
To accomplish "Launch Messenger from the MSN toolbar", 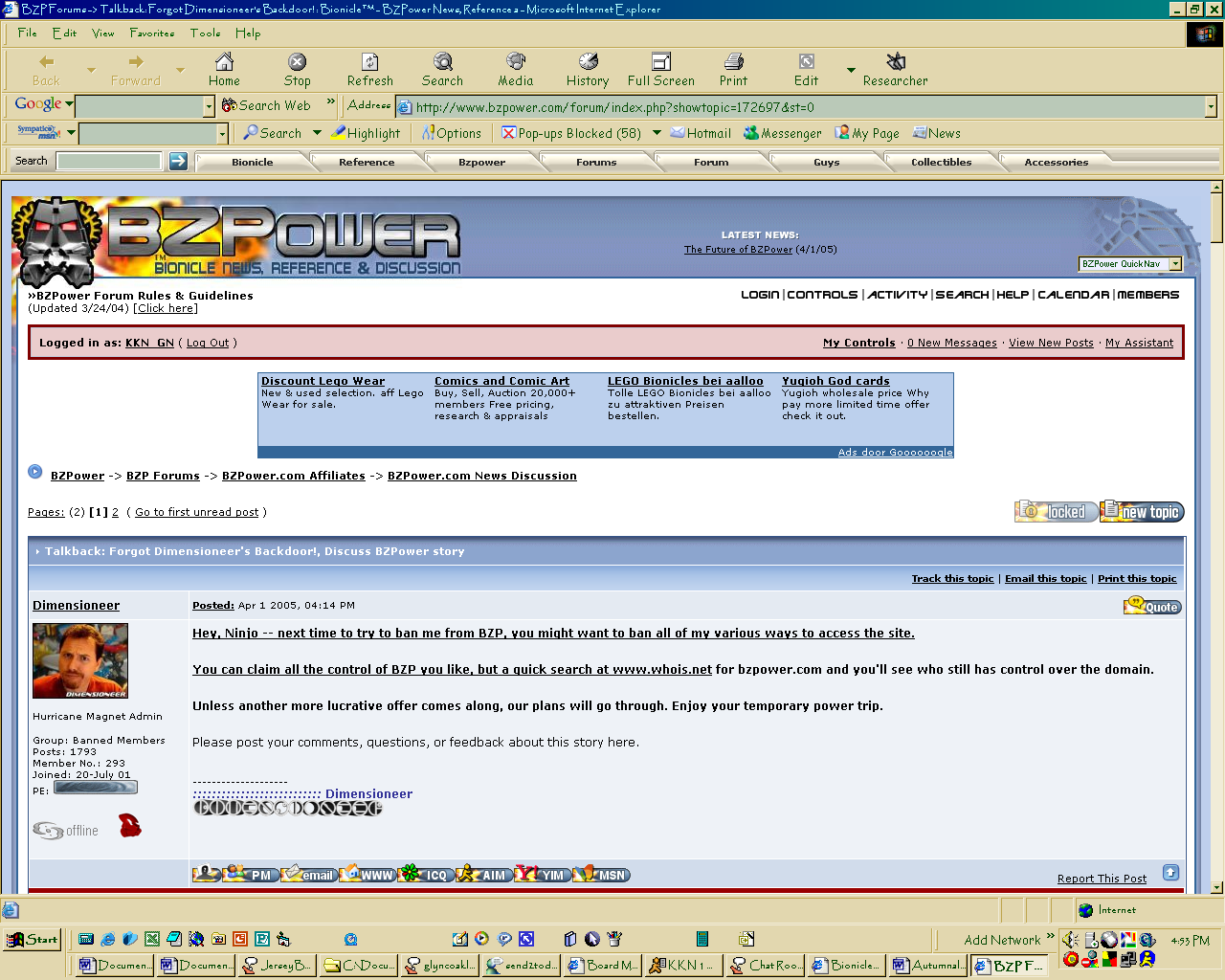I will pyautogui.click(x=783, y=133).
